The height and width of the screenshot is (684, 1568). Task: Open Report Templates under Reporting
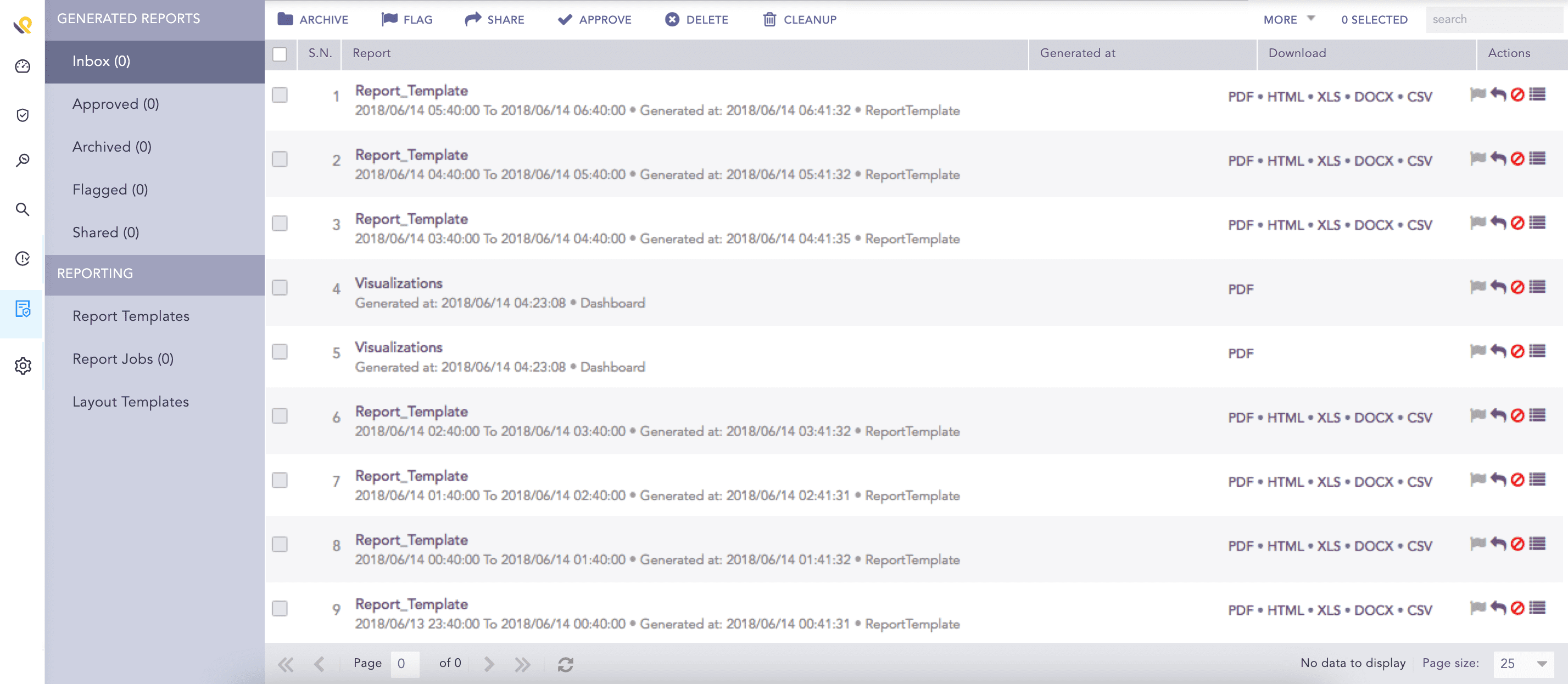click(x=131, y=315)
